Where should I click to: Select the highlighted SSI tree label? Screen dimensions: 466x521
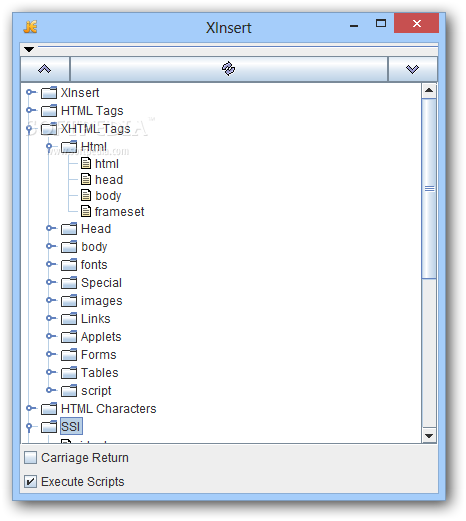click(x=71, y=426)
